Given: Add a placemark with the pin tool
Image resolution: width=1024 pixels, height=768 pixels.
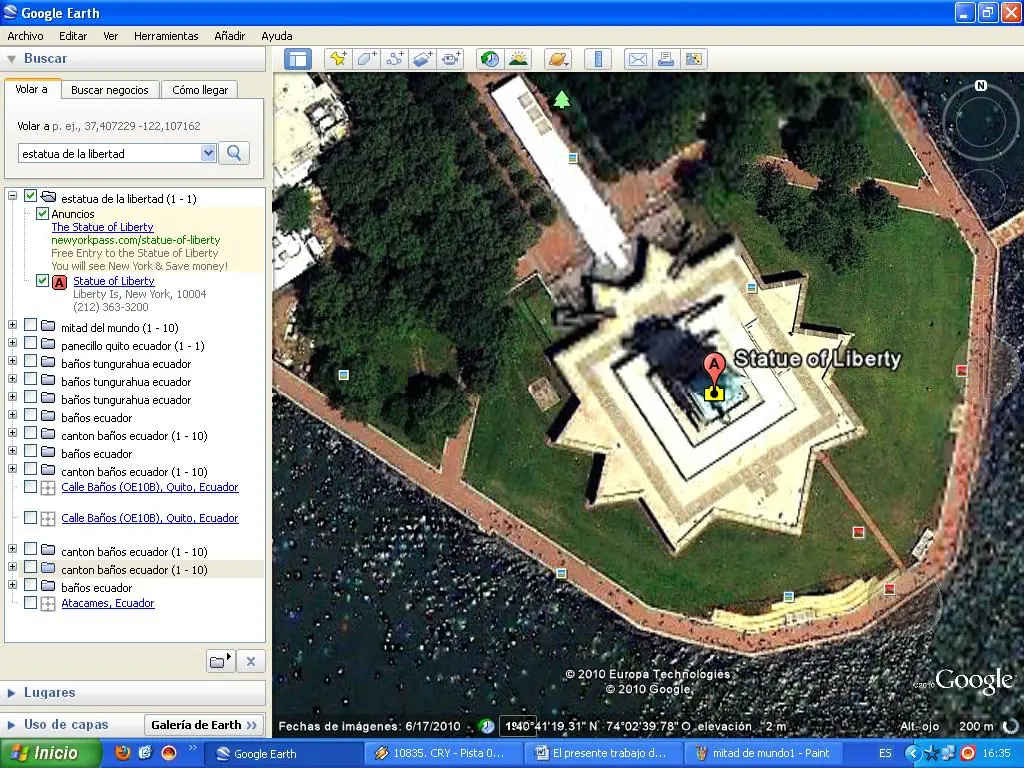Looking at the screenshot, I should [x=338, y=59].
